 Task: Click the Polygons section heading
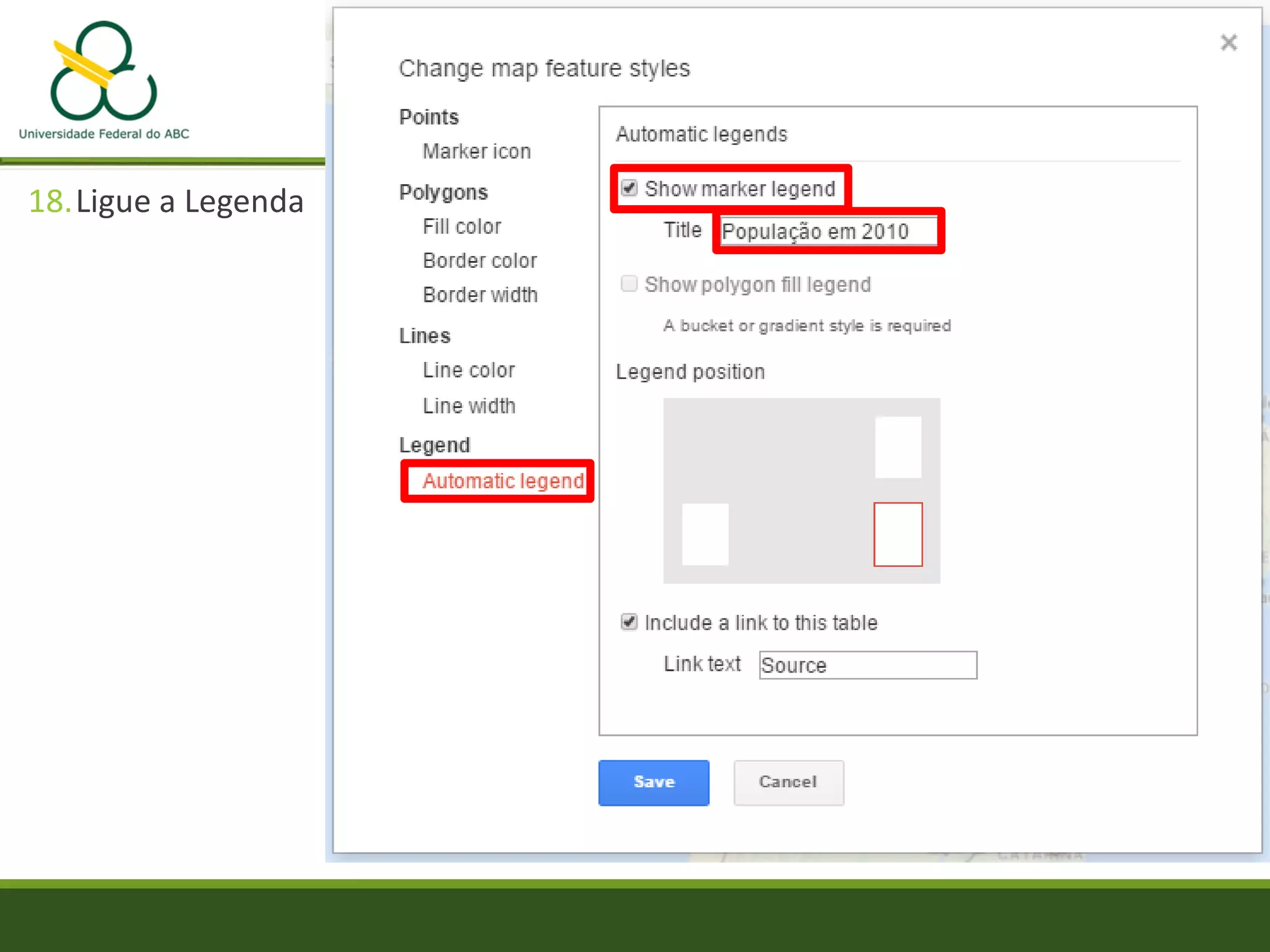point(443,193)
